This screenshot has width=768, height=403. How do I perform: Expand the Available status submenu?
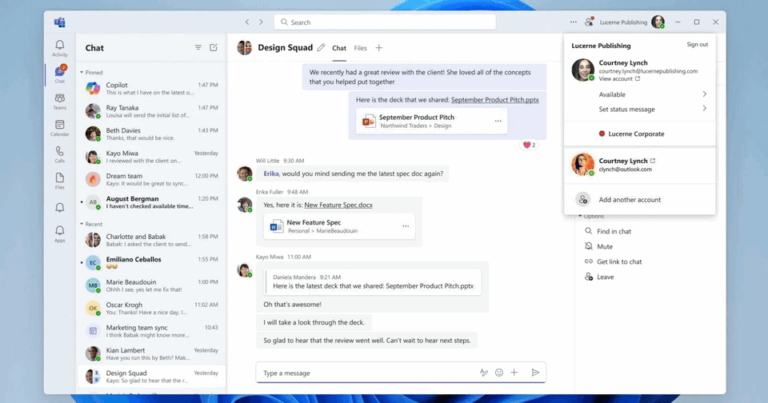pos(704,94)
